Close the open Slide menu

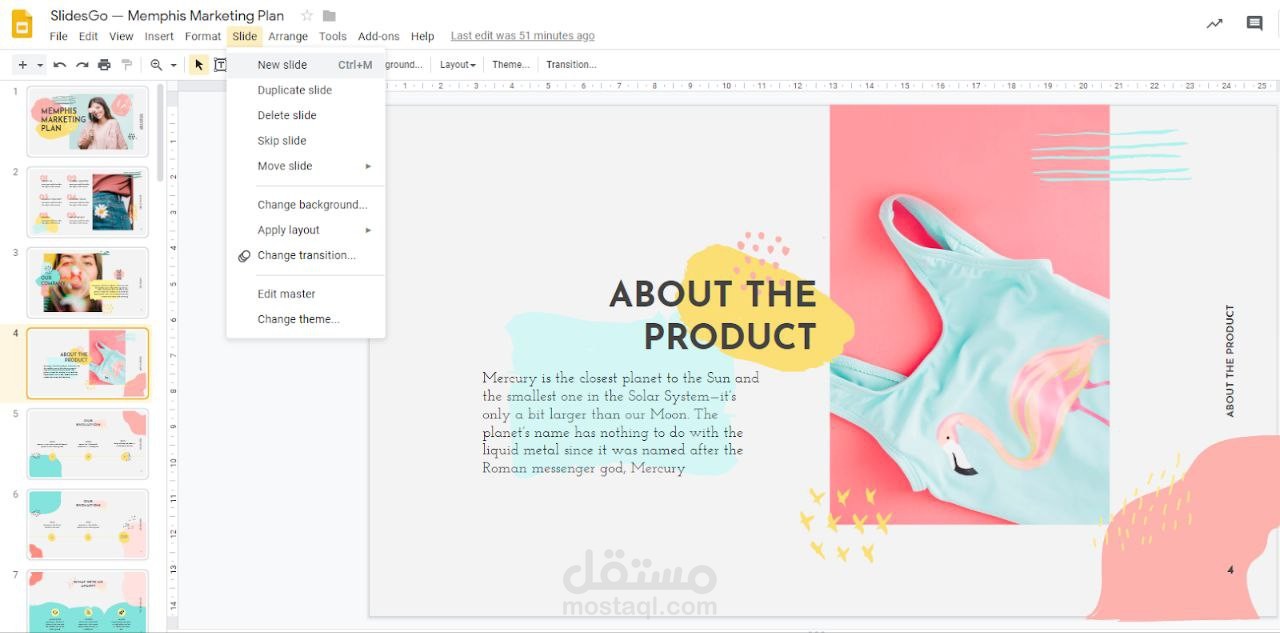point(245,36)
